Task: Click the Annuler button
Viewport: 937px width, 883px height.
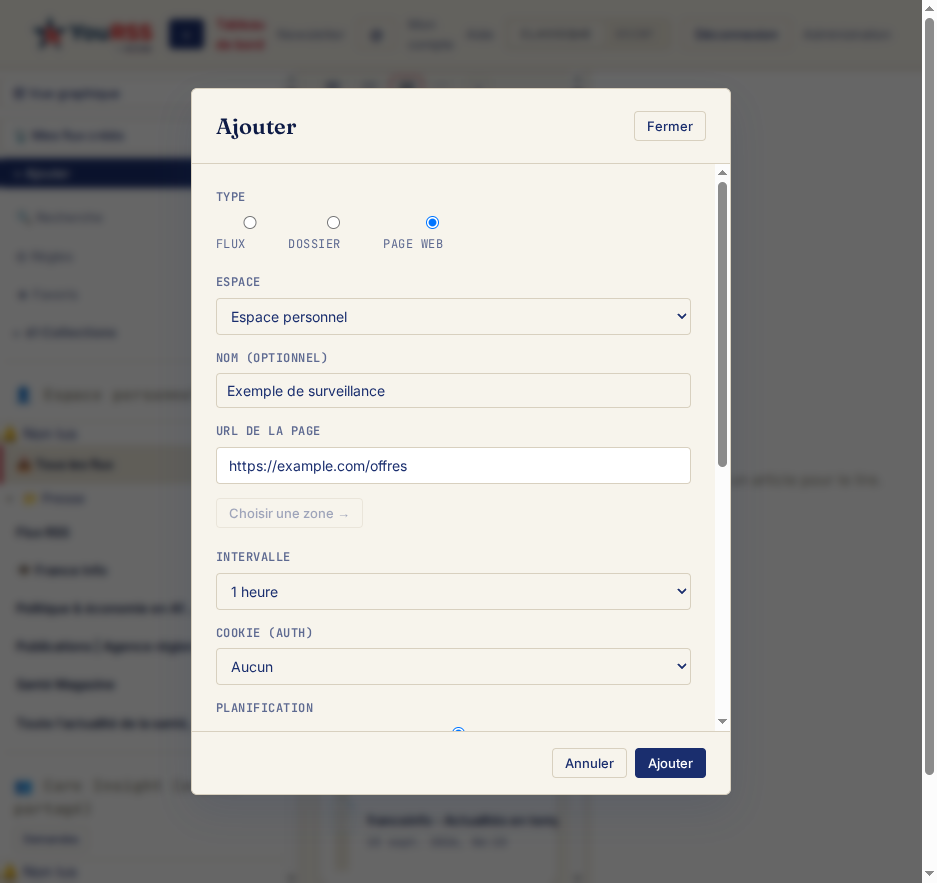Action: pos(589,763)
